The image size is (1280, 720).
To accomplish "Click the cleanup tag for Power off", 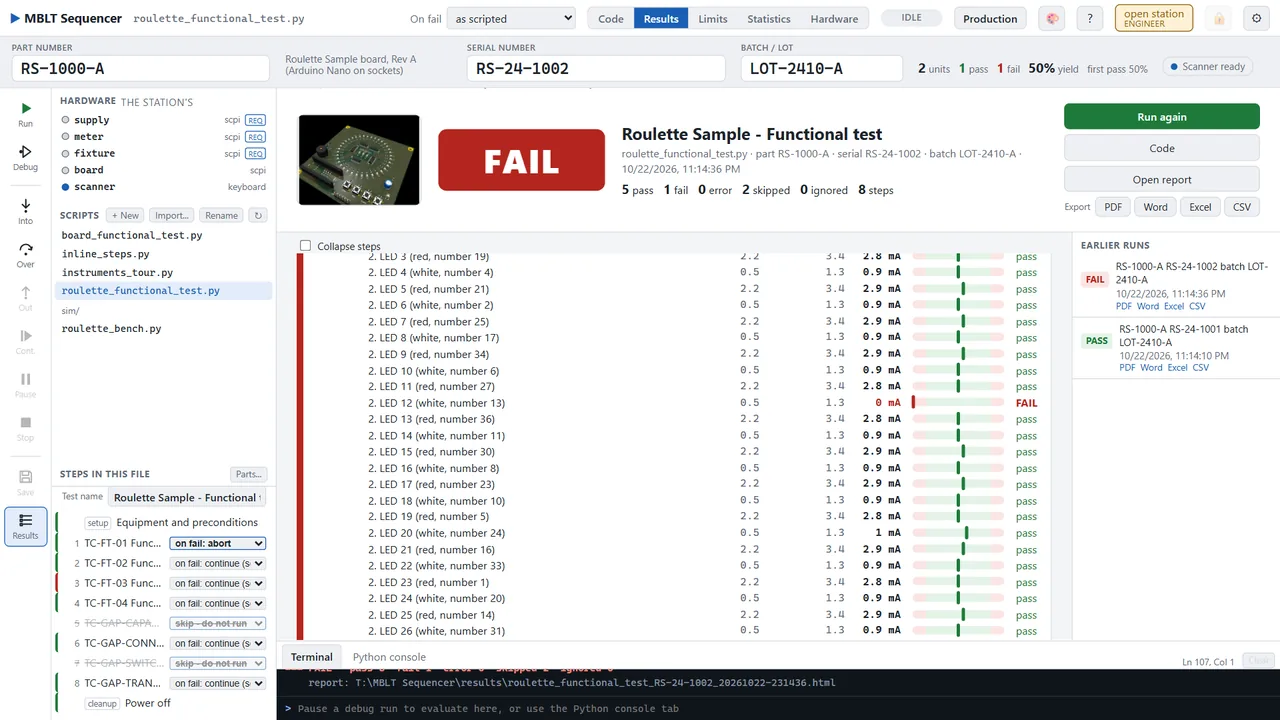I will [102, 704].
